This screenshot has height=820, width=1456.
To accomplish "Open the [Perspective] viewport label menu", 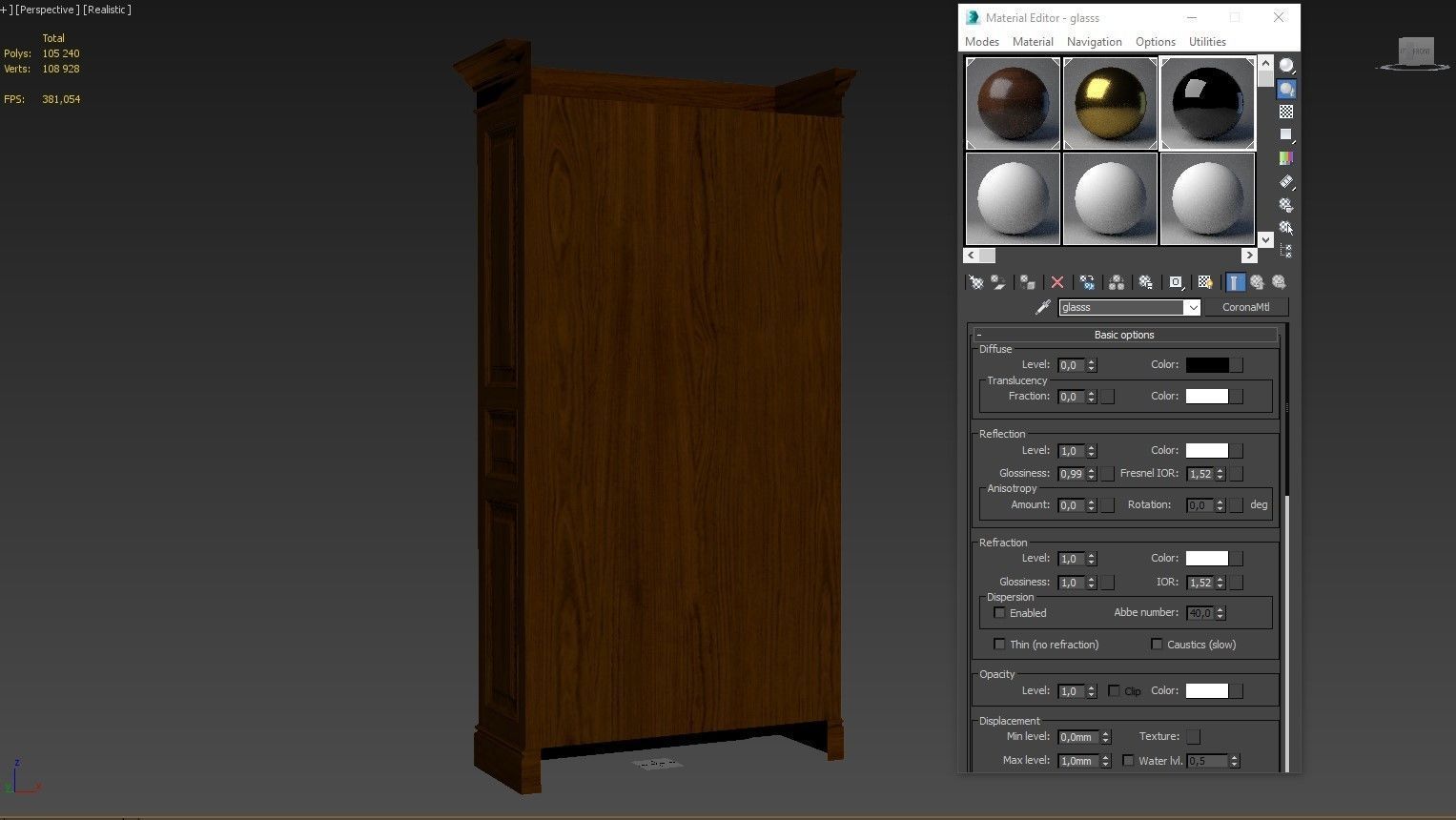I will point(47,10).
